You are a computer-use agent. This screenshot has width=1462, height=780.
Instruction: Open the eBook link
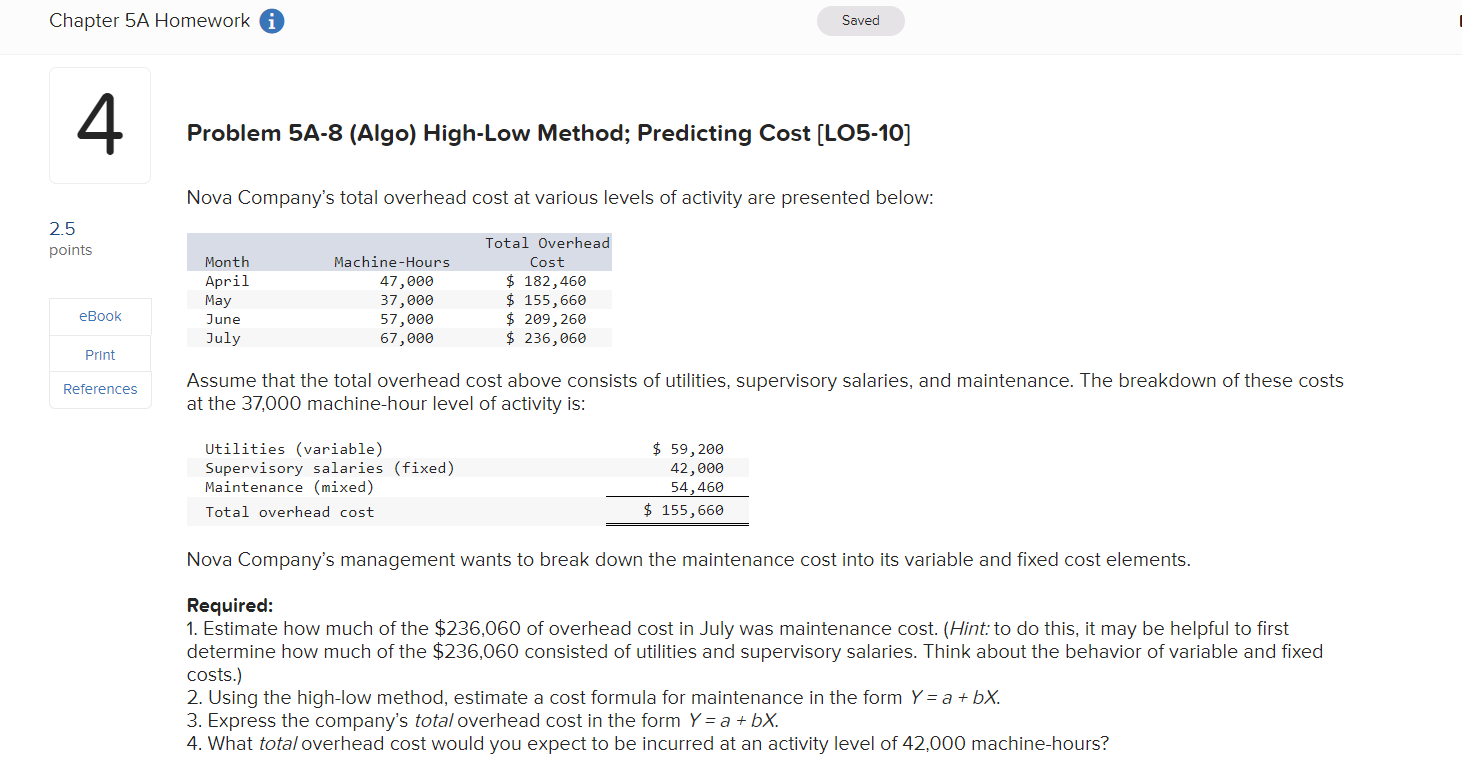[99, 316]
